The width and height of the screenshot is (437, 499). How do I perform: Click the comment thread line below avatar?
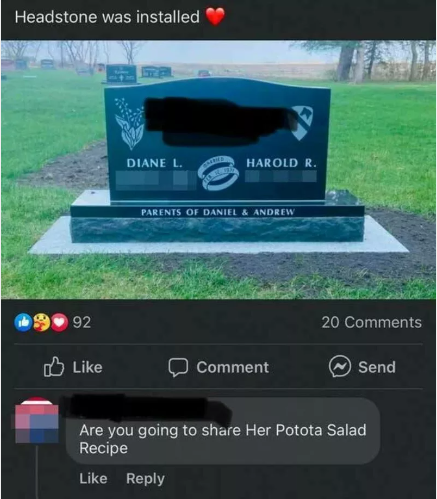click(37, 472)
